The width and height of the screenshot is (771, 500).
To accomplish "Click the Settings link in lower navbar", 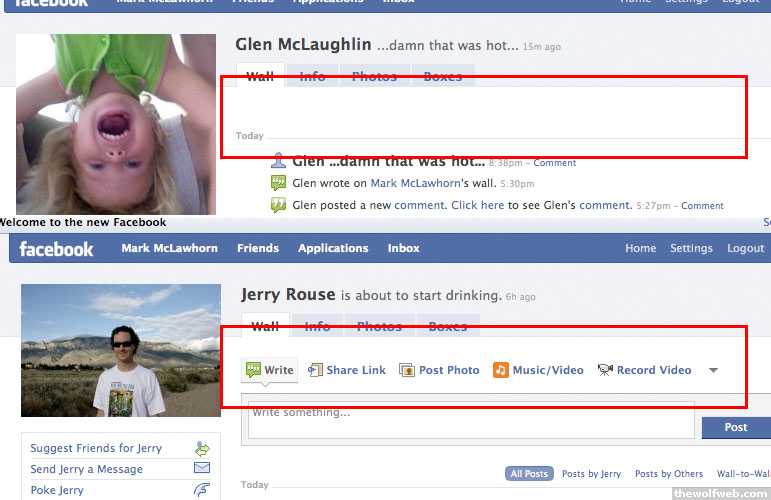I will click(x=691, y=248).
